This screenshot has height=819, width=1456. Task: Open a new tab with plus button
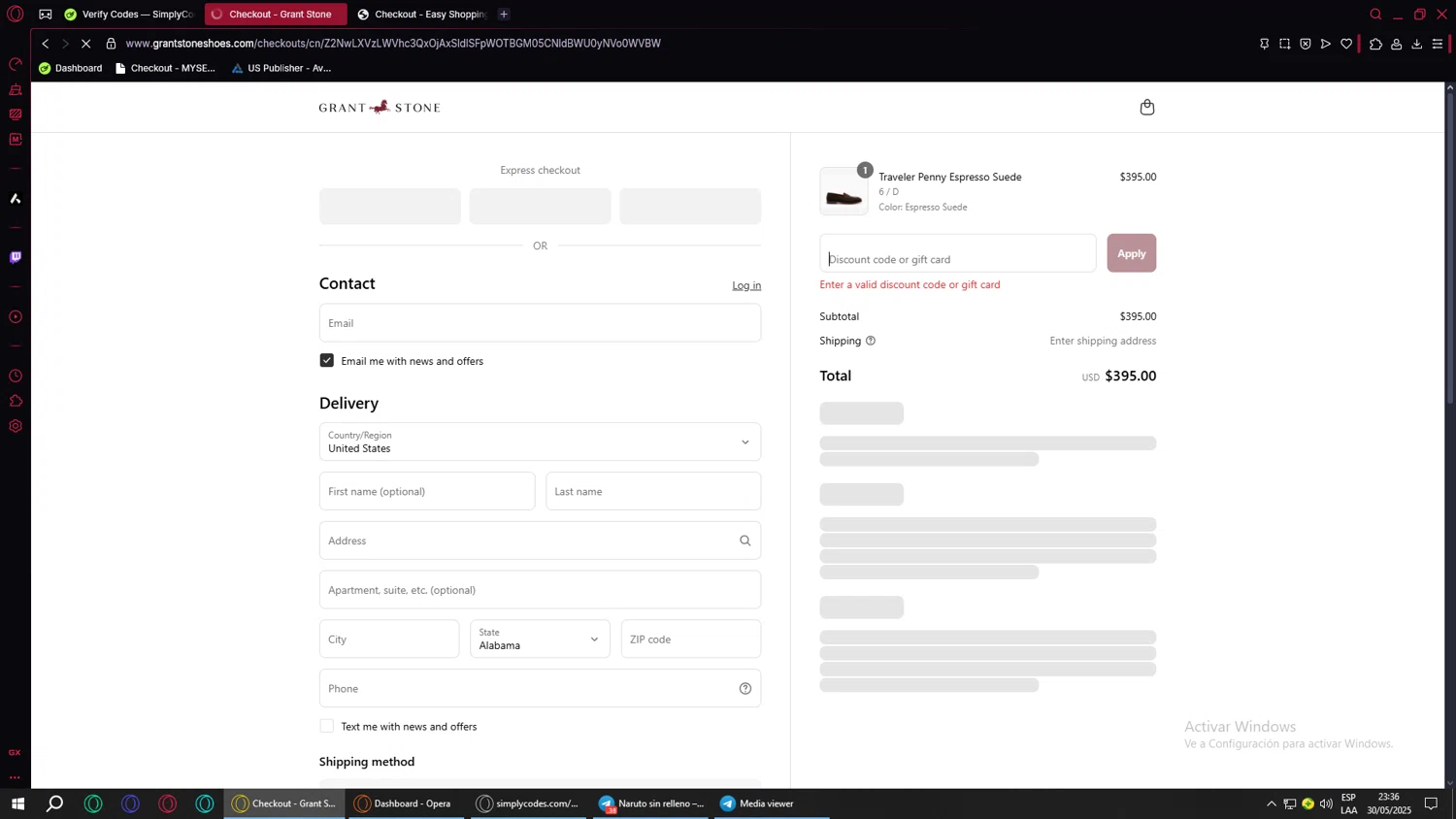tap(504, 15)
